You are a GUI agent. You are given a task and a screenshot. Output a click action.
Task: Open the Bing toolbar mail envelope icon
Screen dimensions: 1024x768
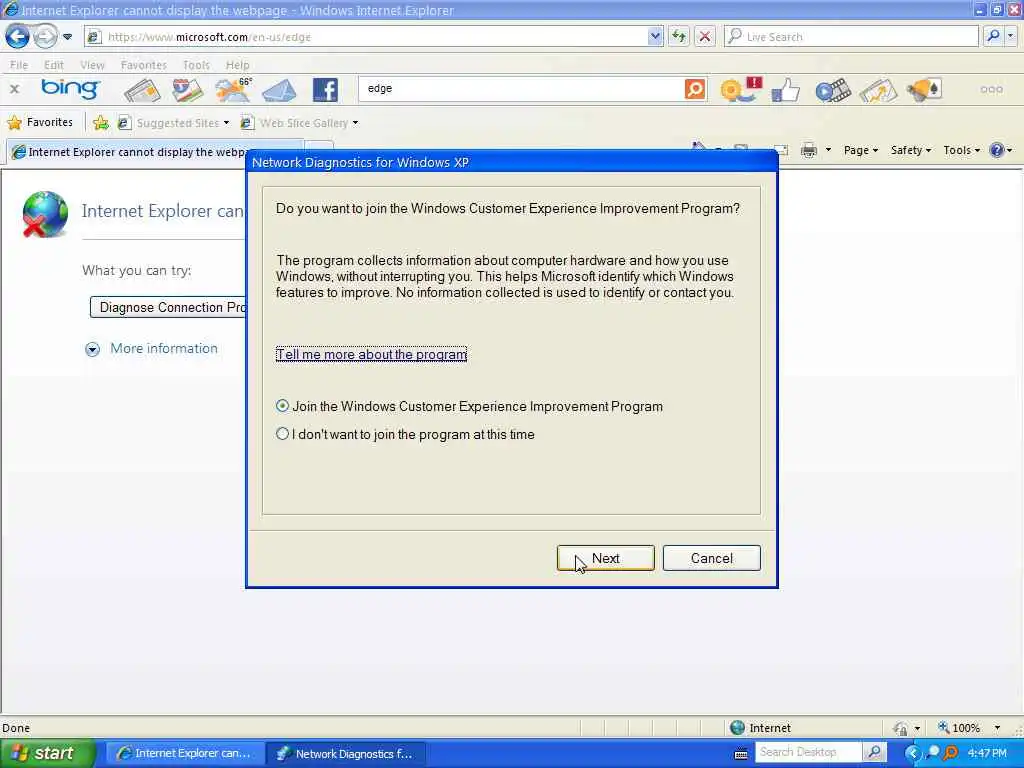pyautogui.click(x=279, y=91)
